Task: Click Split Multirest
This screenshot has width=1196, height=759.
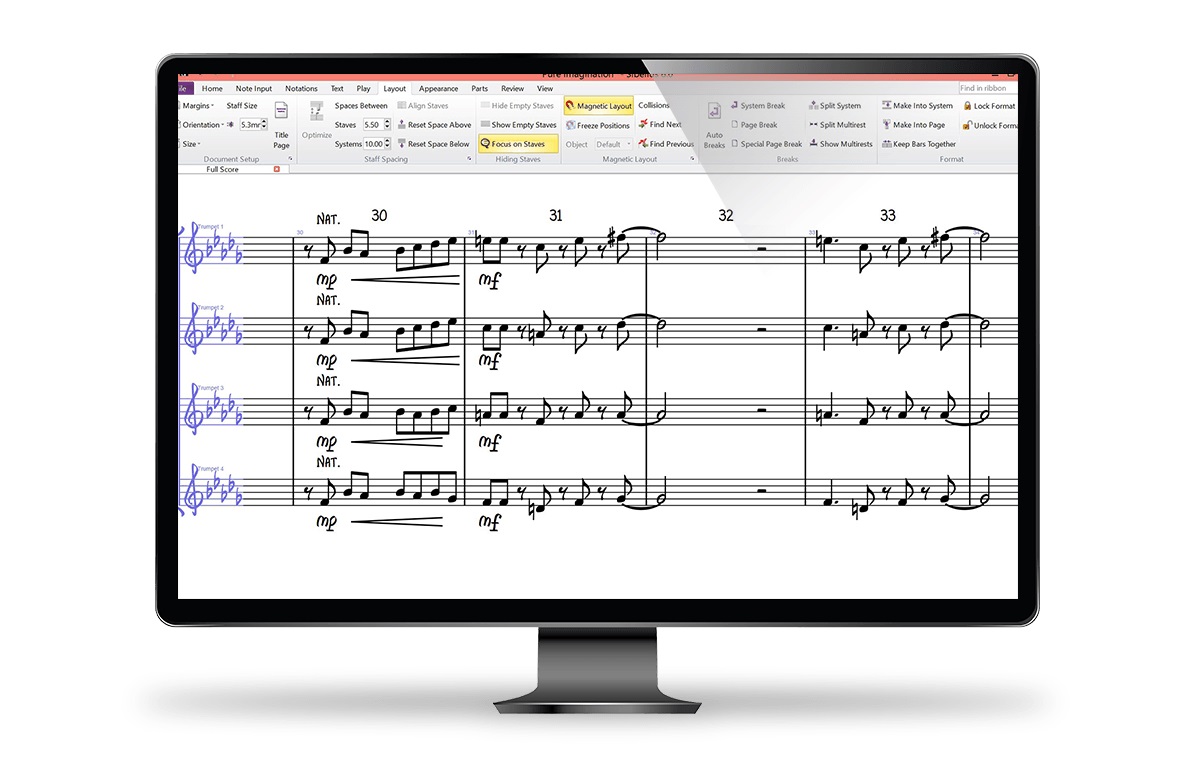Action: point(837,125)
